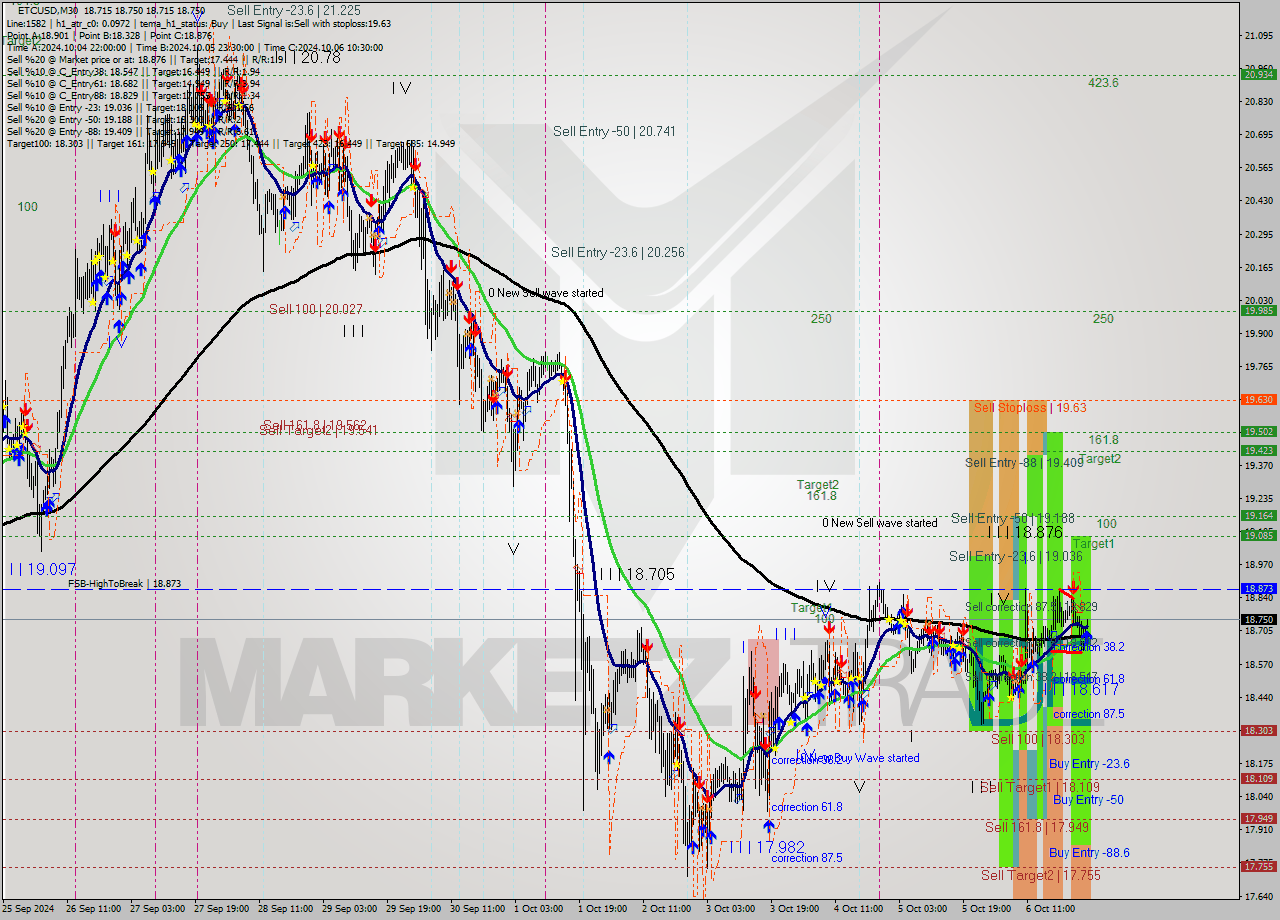Click the '423.6' Fibonacci level label

click(1103, 83)
